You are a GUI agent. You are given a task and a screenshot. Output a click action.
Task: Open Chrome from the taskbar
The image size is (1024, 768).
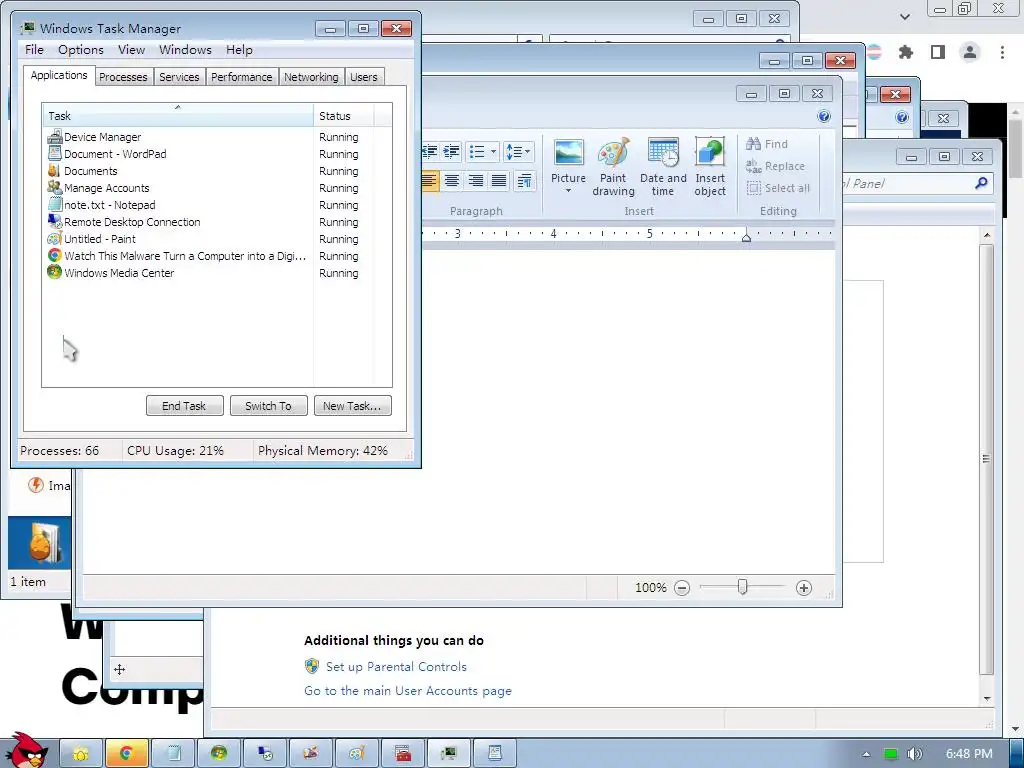127,754
